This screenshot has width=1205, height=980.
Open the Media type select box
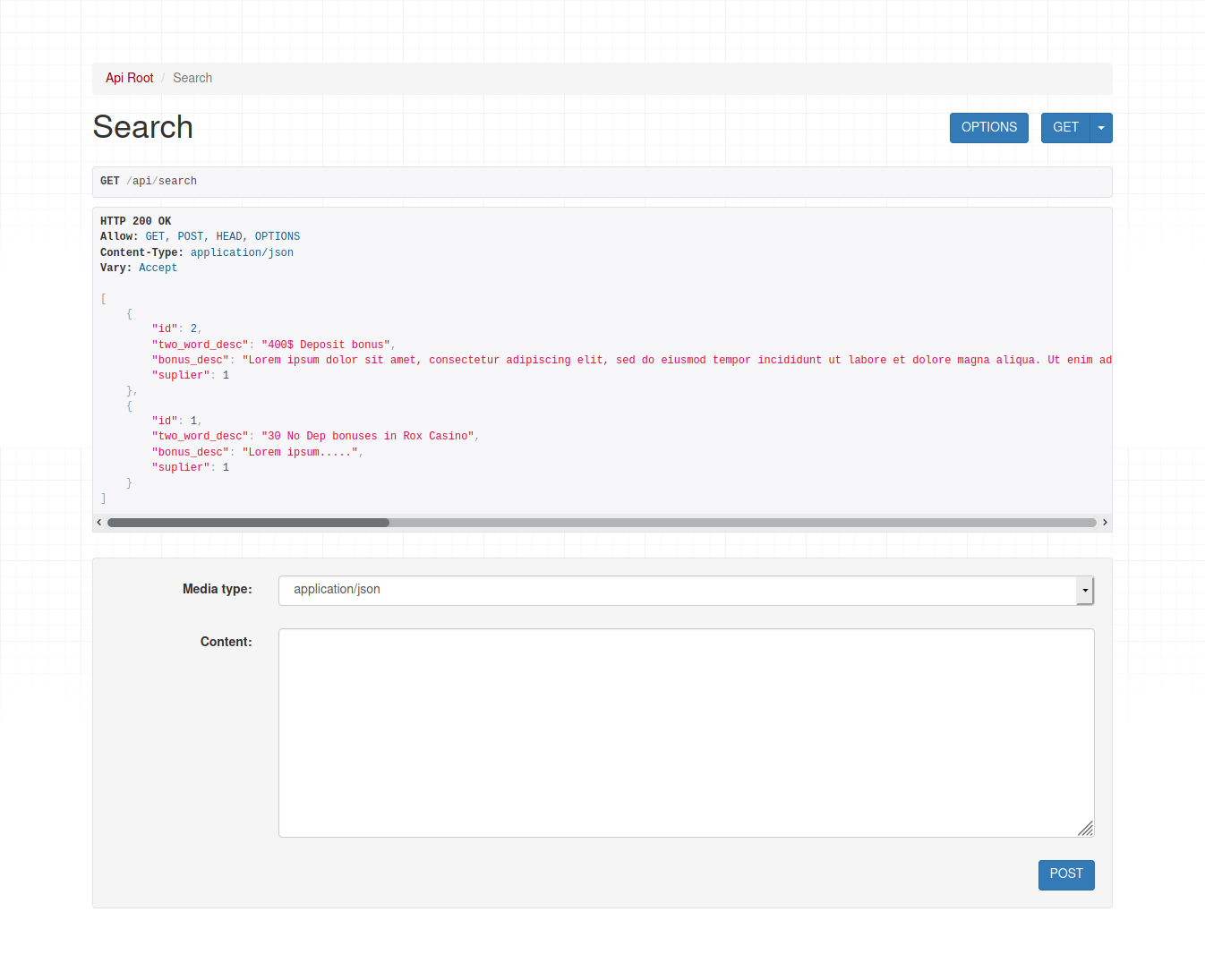click(x=686, y=590)
